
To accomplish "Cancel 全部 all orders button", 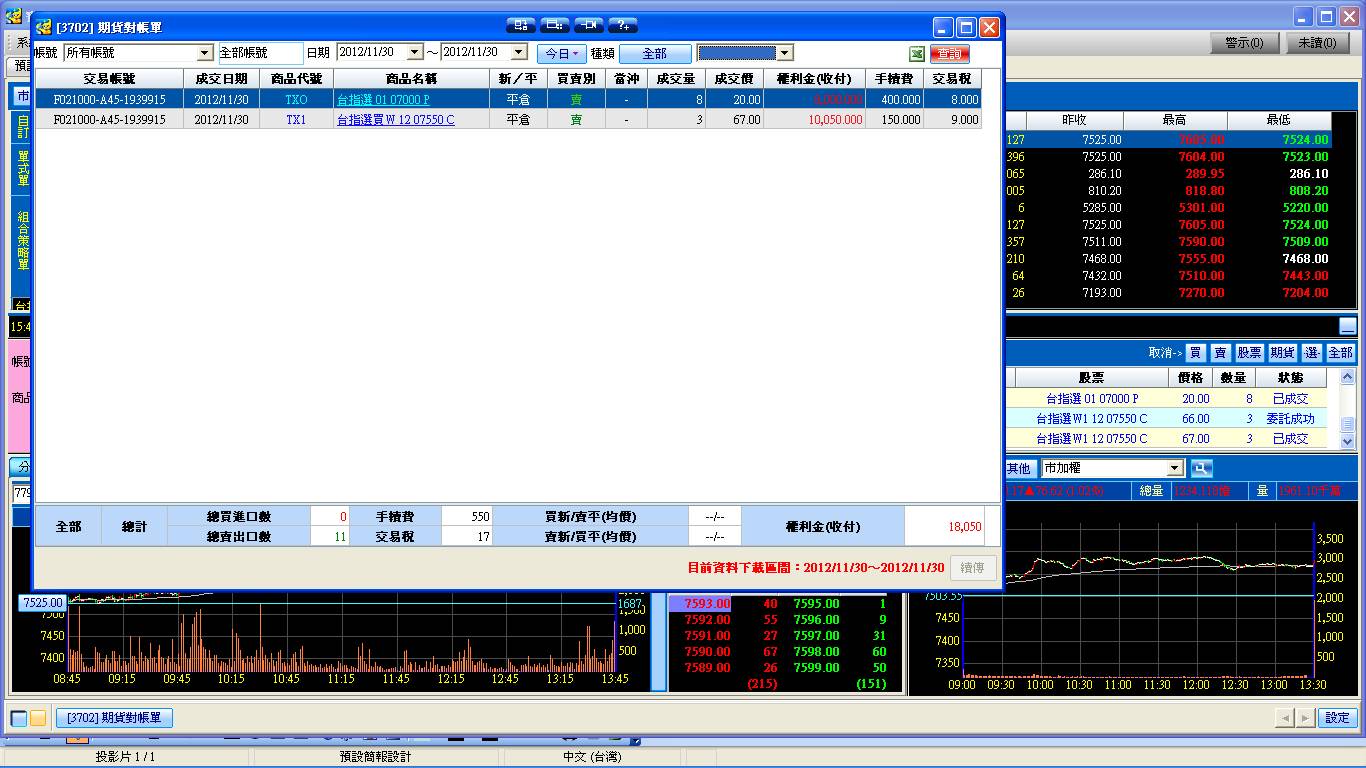I will coord(1341,353).
